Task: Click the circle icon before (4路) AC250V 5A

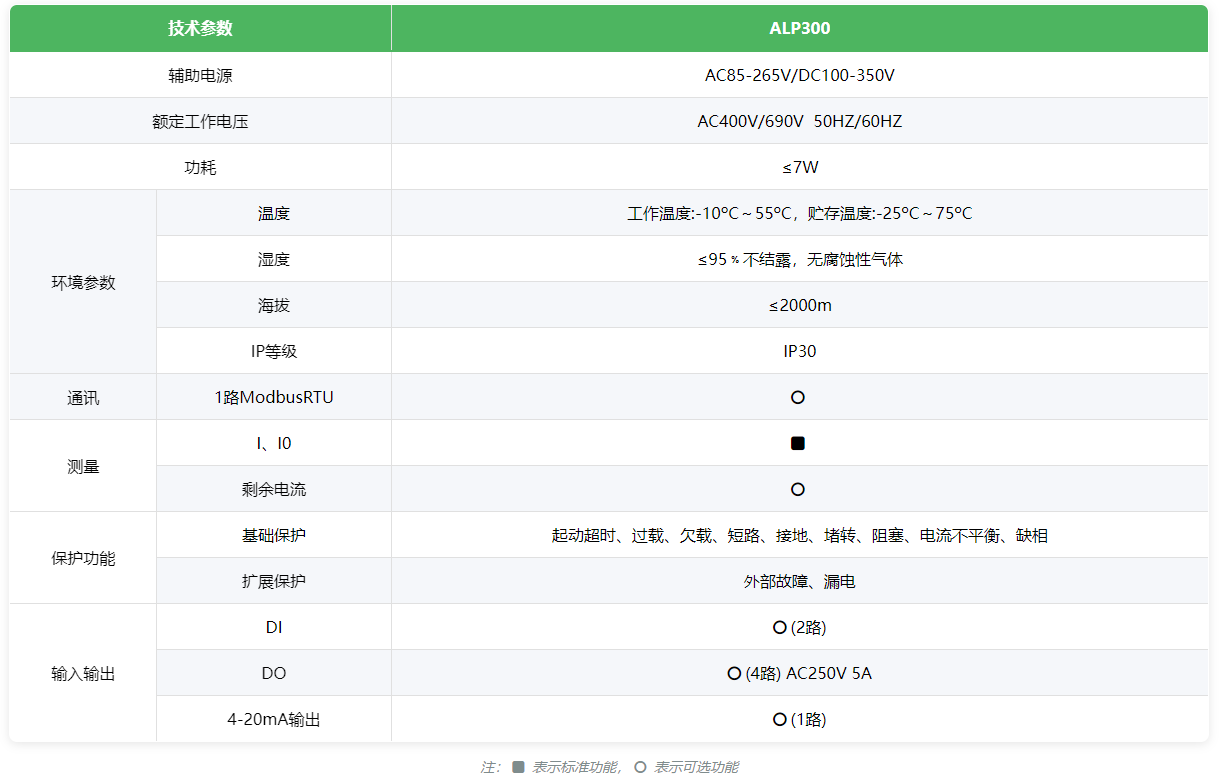Action: 734,673
